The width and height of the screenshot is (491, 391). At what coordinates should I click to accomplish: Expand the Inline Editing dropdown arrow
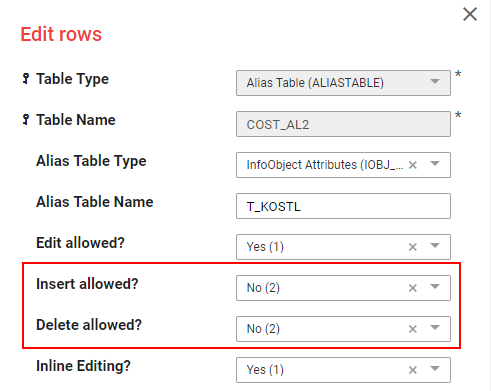point(435,369)
